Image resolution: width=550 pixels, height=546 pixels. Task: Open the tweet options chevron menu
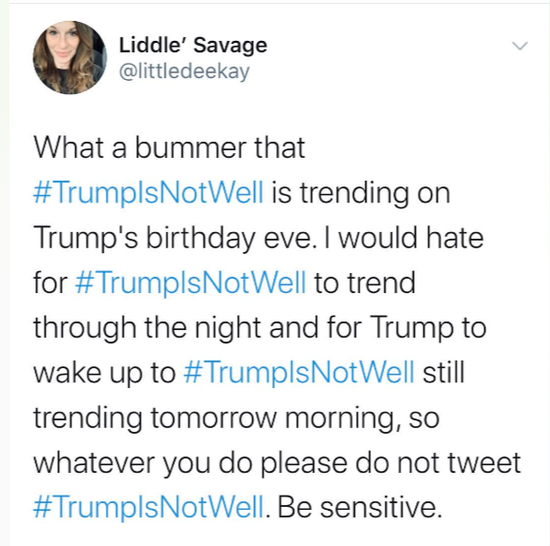(519, 46)
